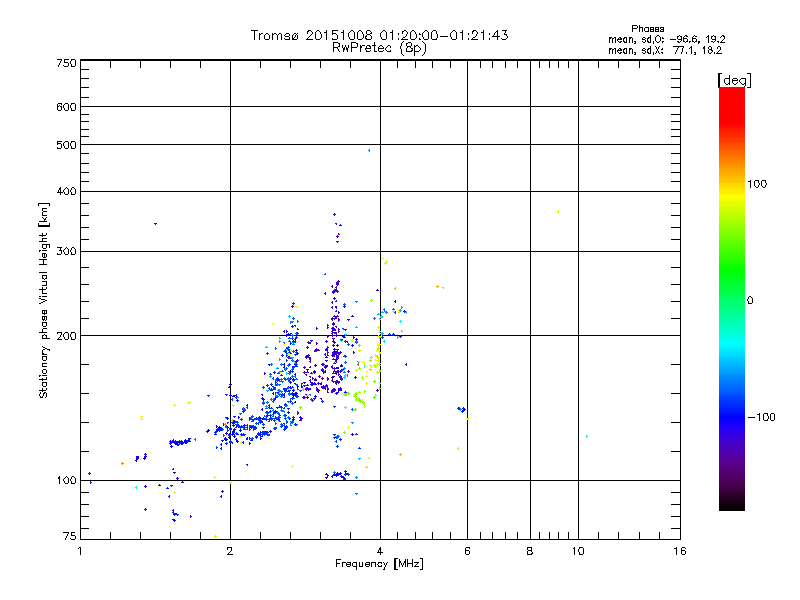Click the 'Phases' header text
Viewport: 800px width, 600px height.
pyautogui.click(x=647, y=29)
